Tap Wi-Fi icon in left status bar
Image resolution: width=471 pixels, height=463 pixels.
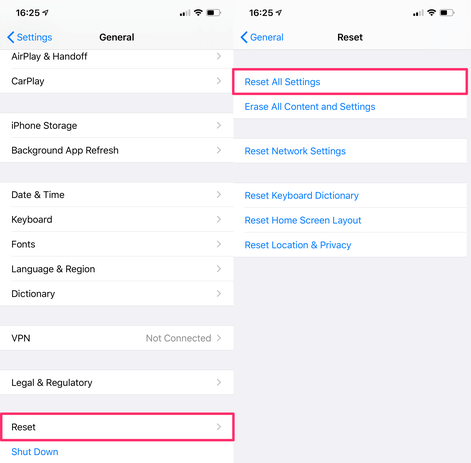(x=198, y=13)
